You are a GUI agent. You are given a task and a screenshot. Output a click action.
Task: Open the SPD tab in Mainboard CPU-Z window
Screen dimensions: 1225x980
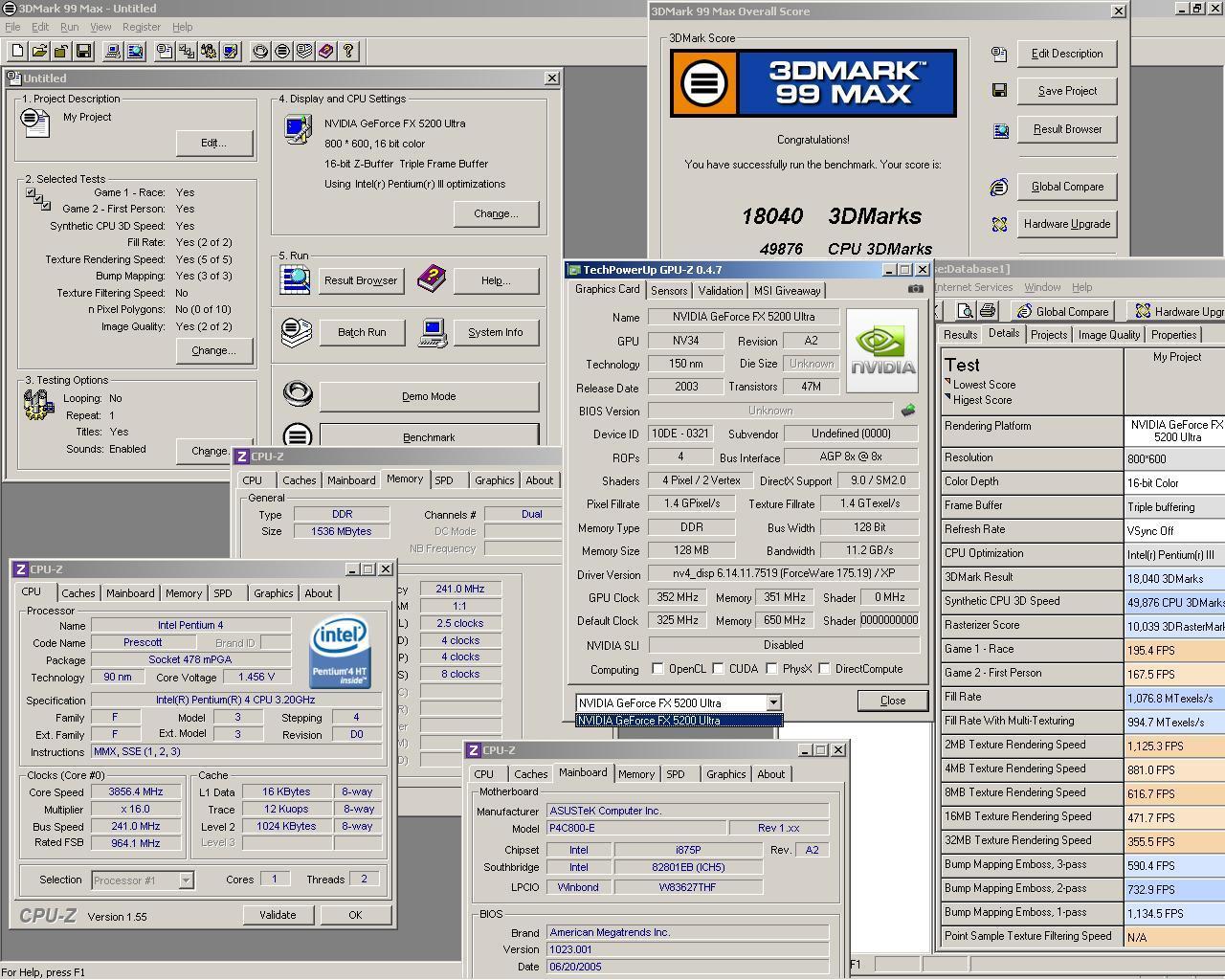point(676,774)
